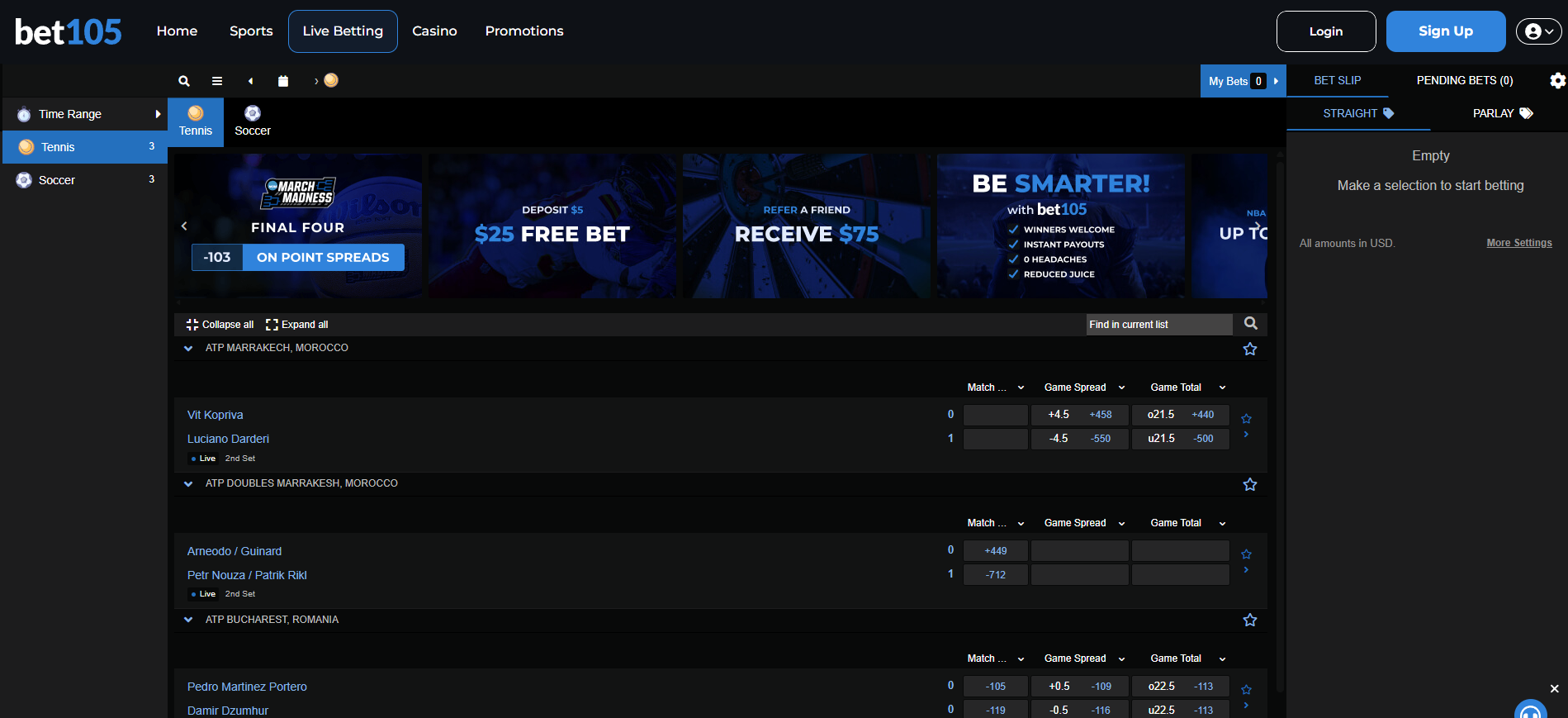Open more markets for Kopriva match
1568x718 pixels.
point(1246,435)
